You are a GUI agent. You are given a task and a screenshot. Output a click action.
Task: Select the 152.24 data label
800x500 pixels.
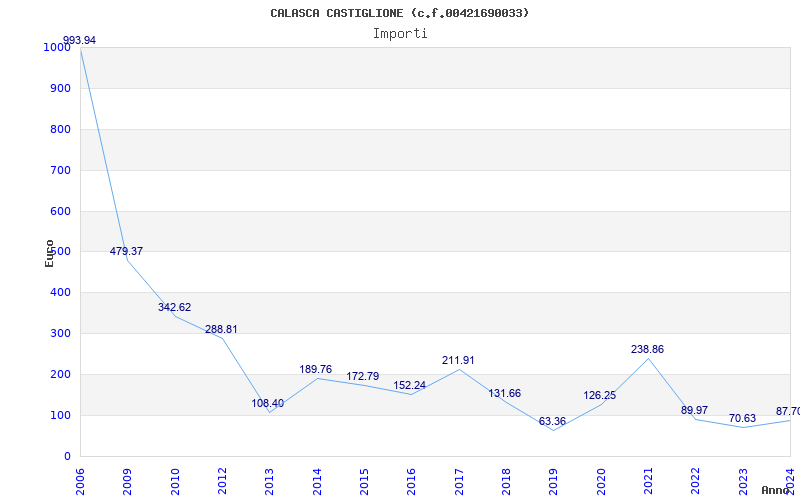pyautogui.click(x=409, y=385)
